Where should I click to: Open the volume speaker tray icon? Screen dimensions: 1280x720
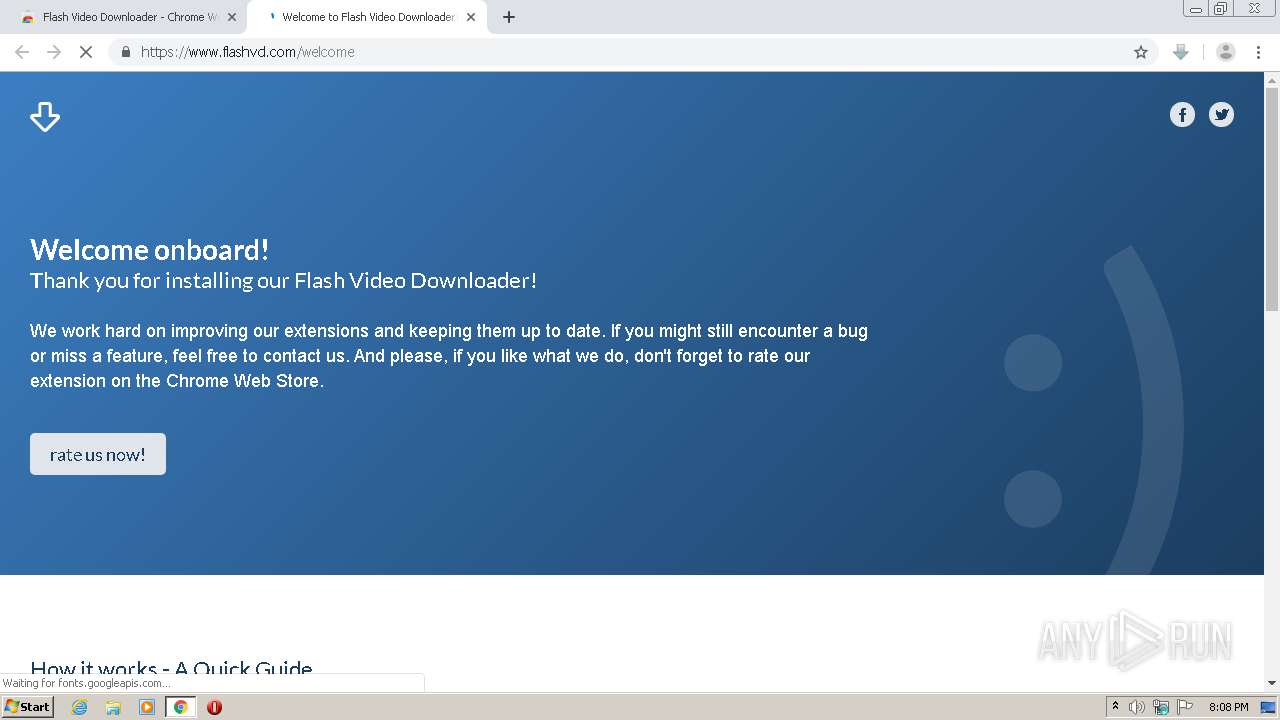pos(1137,707)
